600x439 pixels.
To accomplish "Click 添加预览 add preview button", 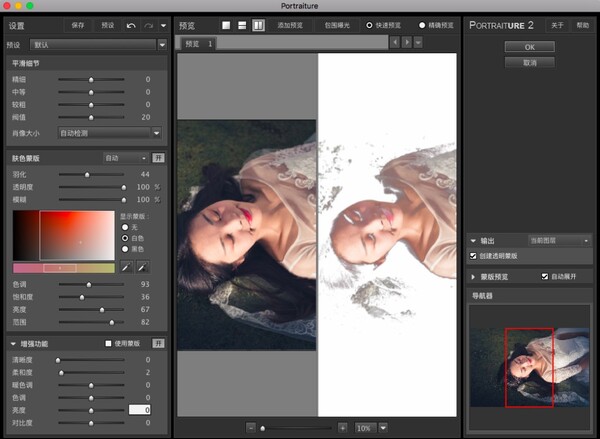I will pyautogui.click(x=290, y=25).
